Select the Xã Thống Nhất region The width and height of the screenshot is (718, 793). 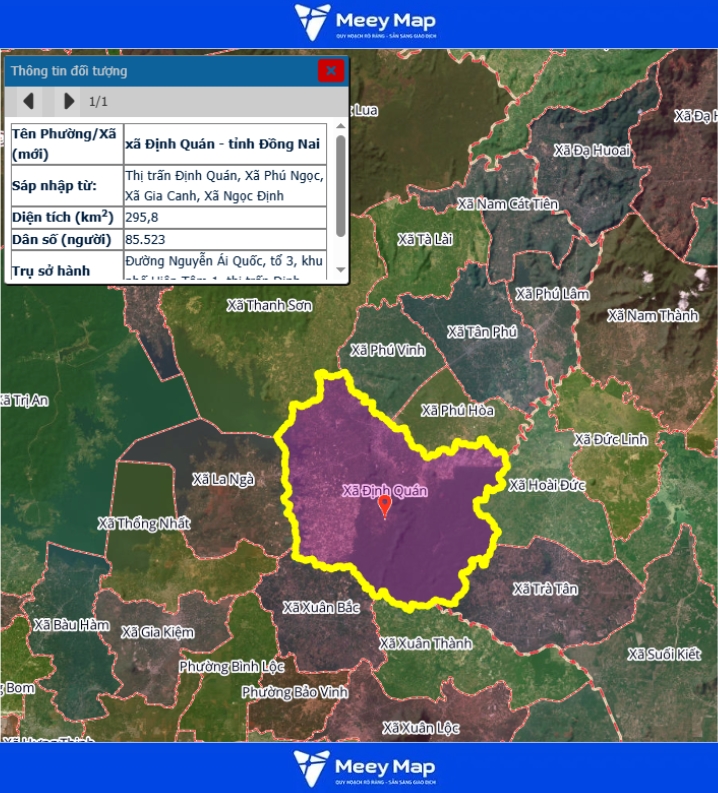point(144,523)
